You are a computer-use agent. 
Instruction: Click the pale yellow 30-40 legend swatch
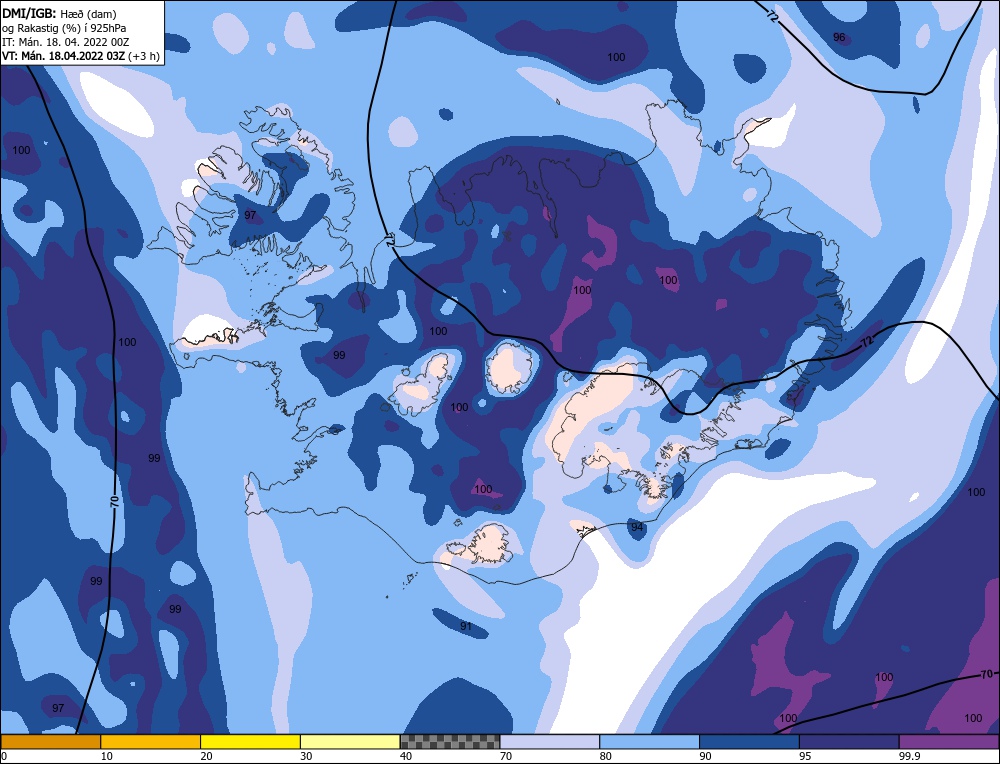coord(350,741)
